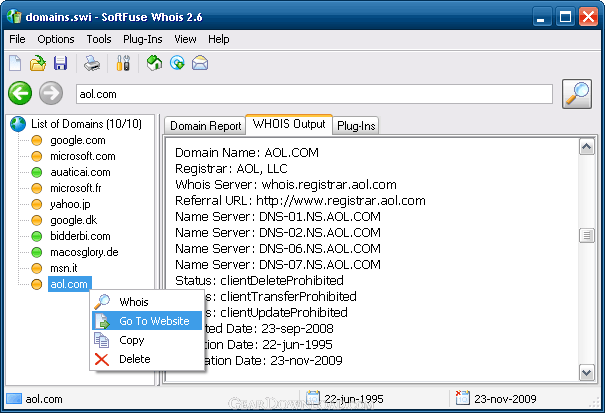This screenshot has height=413, width=605.
Task: Click the Whois Server output line
Action: [286, 184]
